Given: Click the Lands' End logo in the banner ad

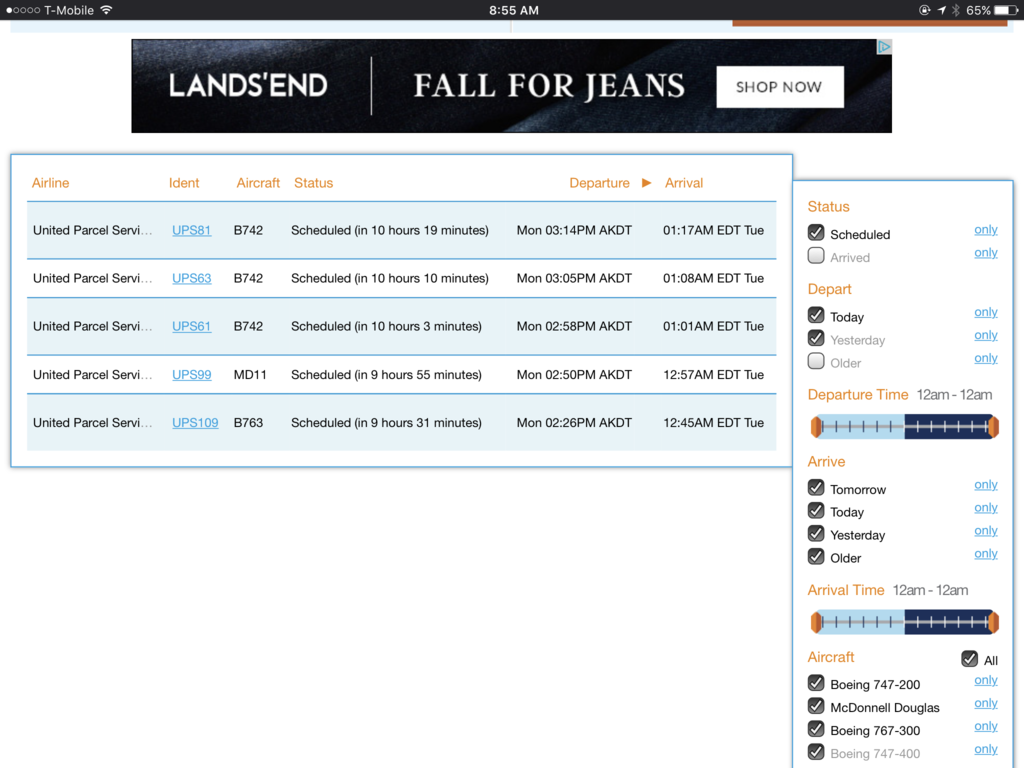Looking at the screenshot, I should pyautogui.click(x=248, y=86).
